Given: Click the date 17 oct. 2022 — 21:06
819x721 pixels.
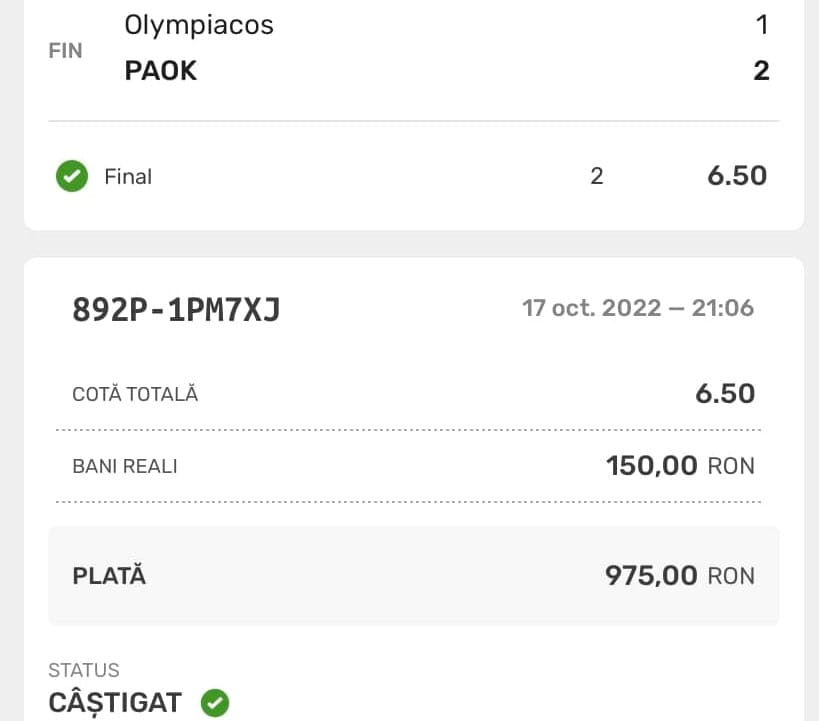Looking at the screenshot, I should pos(638,308).
